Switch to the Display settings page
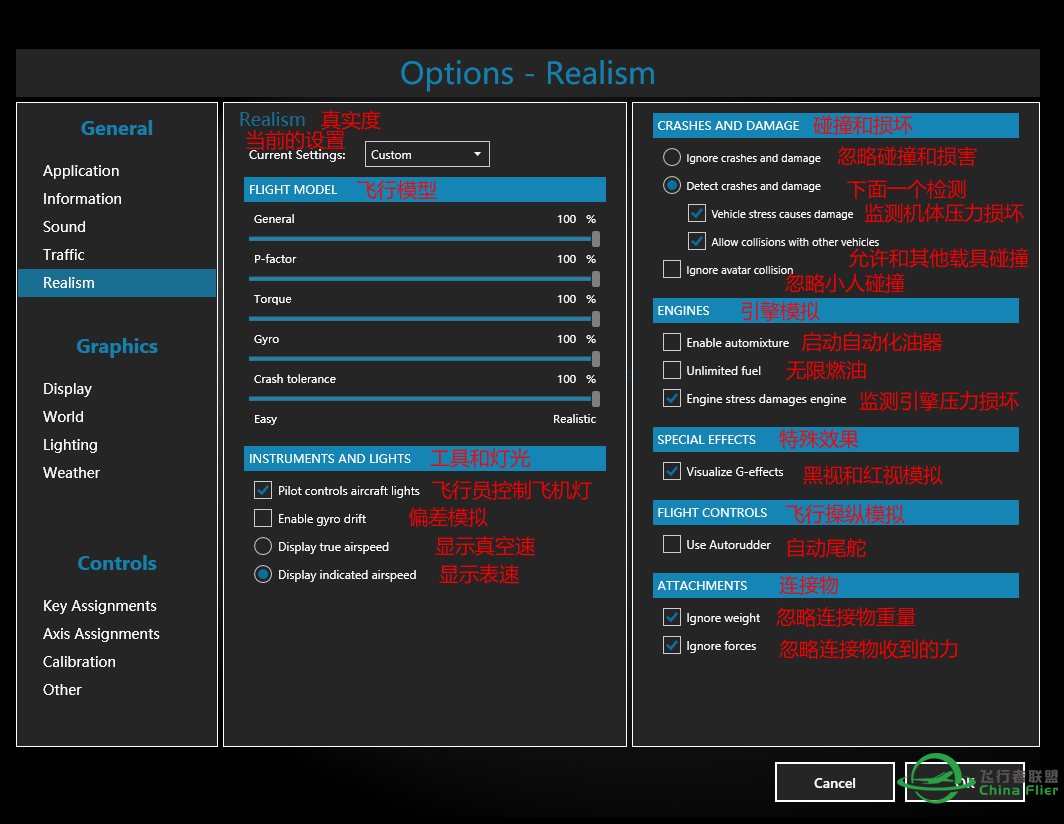 pos(67,388)
